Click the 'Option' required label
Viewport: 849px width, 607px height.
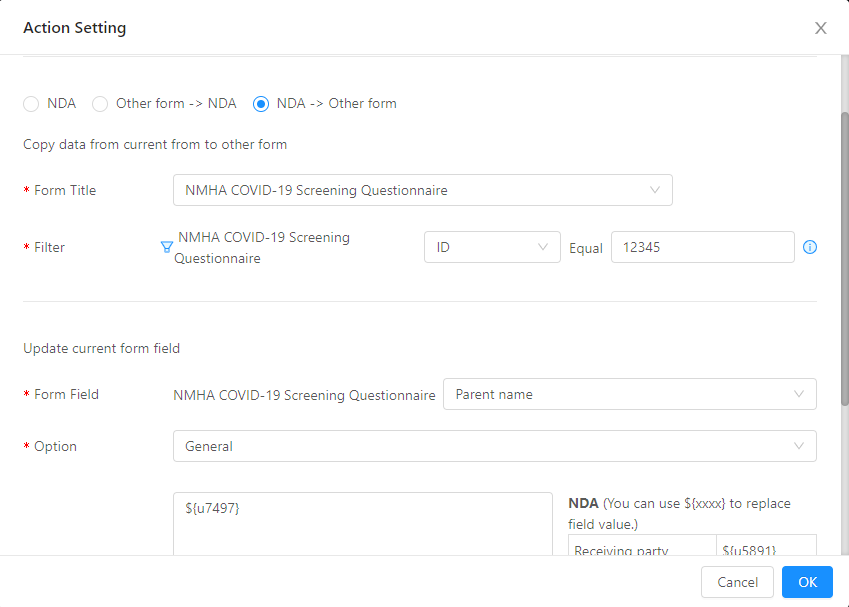50,446
